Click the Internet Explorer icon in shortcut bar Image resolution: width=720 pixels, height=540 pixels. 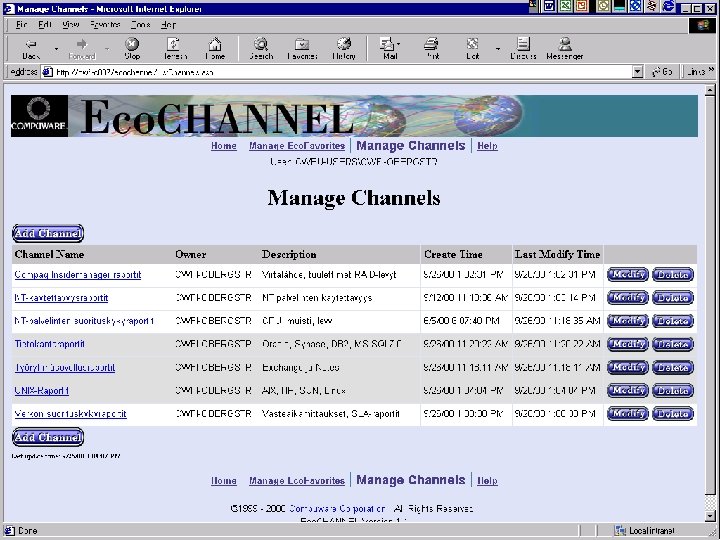(669, 6)
